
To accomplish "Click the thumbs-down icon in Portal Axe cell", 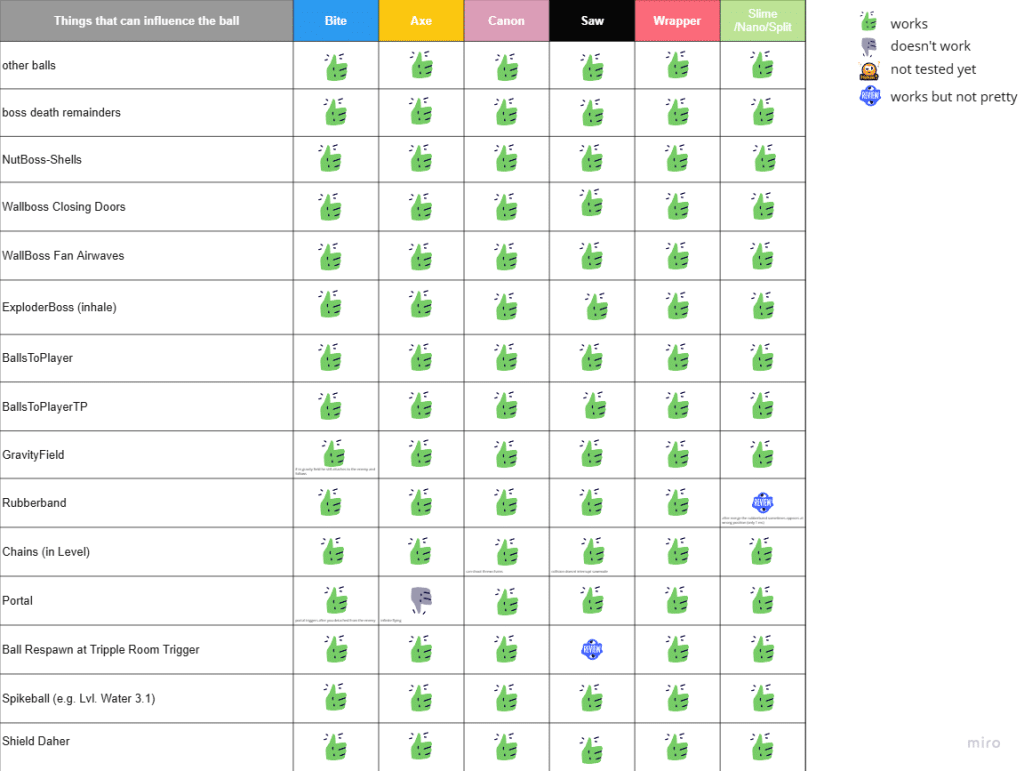I will point(421,600).
